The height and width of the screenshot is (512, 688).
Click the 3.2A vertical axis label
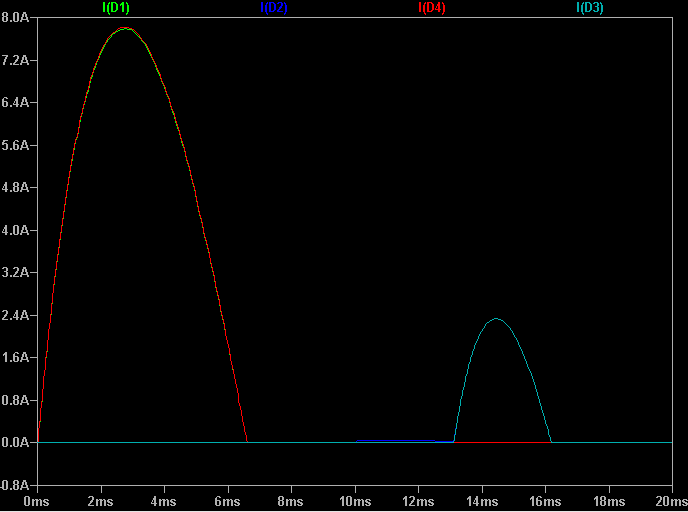[x=15, y=273]
